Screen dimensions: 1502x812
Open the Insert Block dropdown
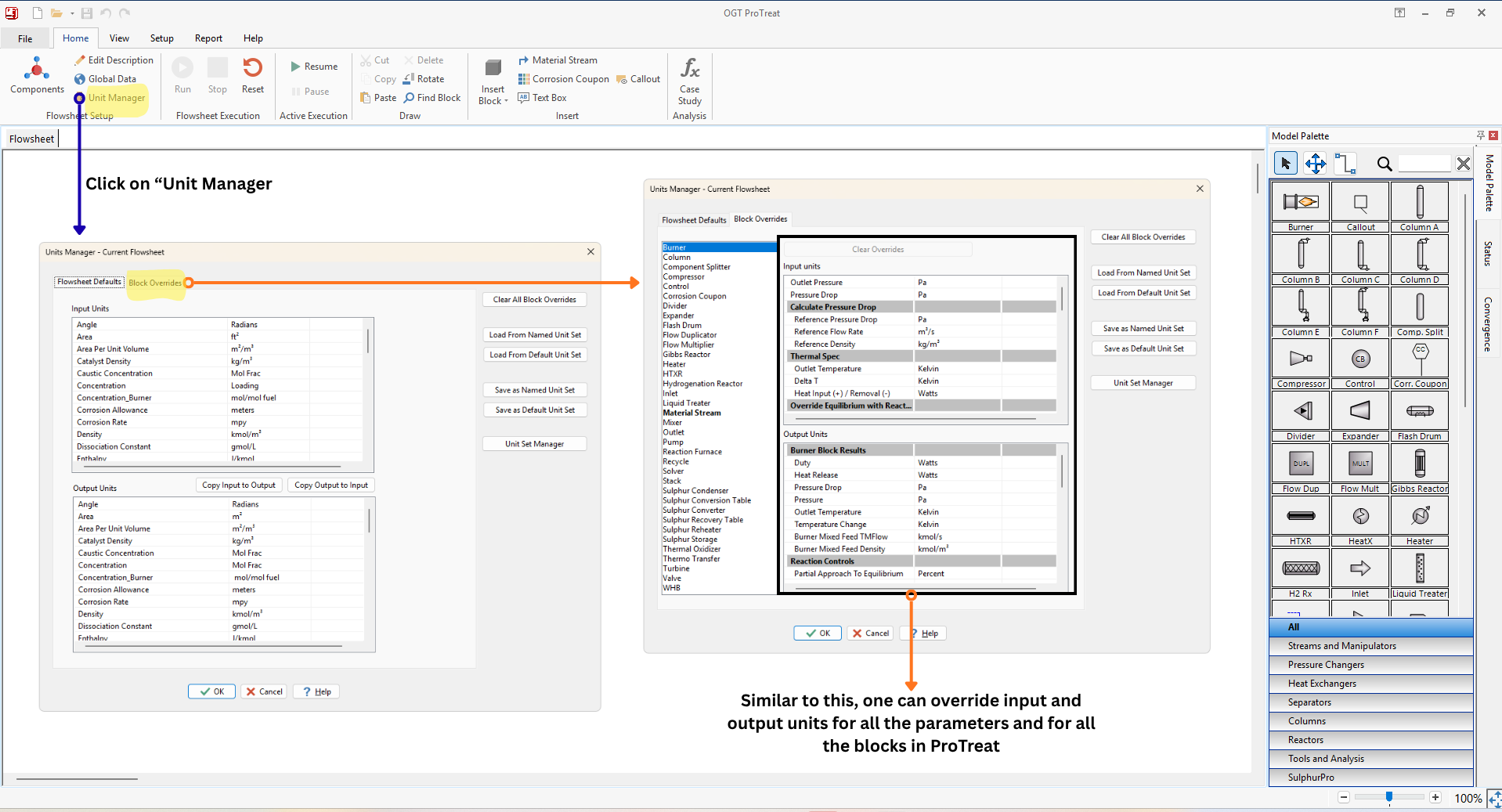tap(493, 81)
